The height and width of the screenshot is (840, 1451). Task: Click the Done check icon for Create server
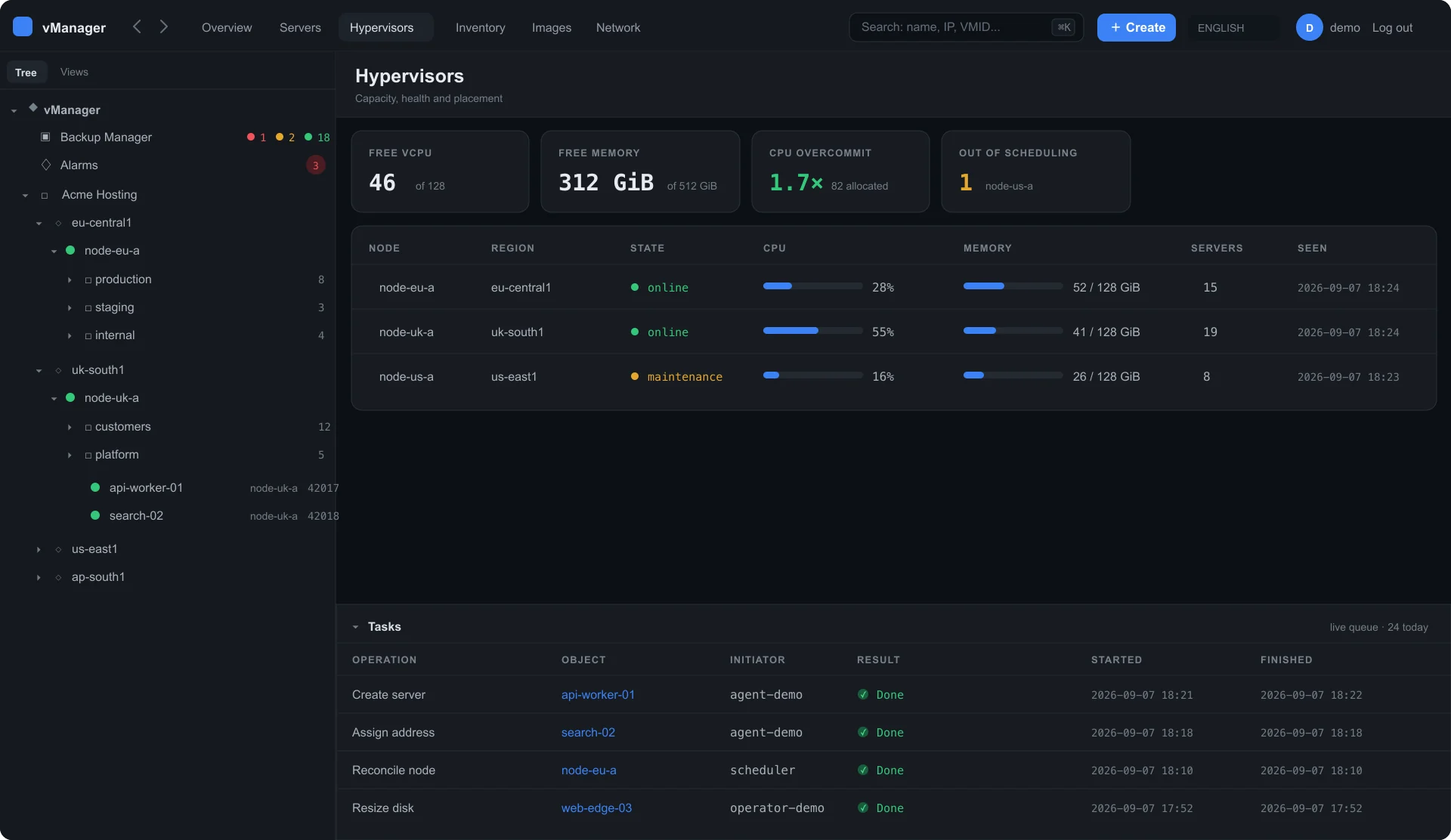click(863, 694)
